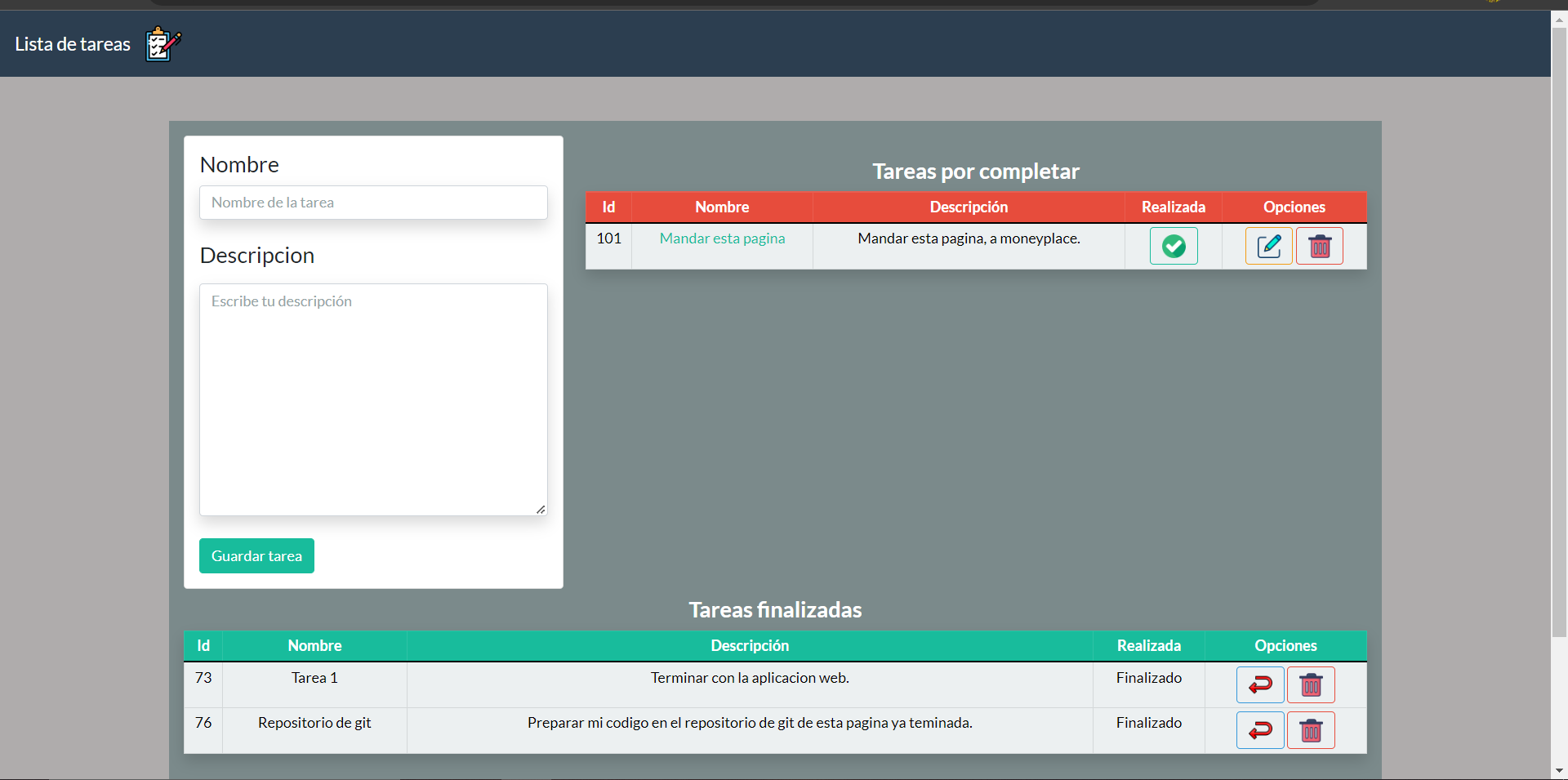Delete the "Repositorio de git" task
1568x780 pixels.
pyautogui.click(x=1310, y=729)
